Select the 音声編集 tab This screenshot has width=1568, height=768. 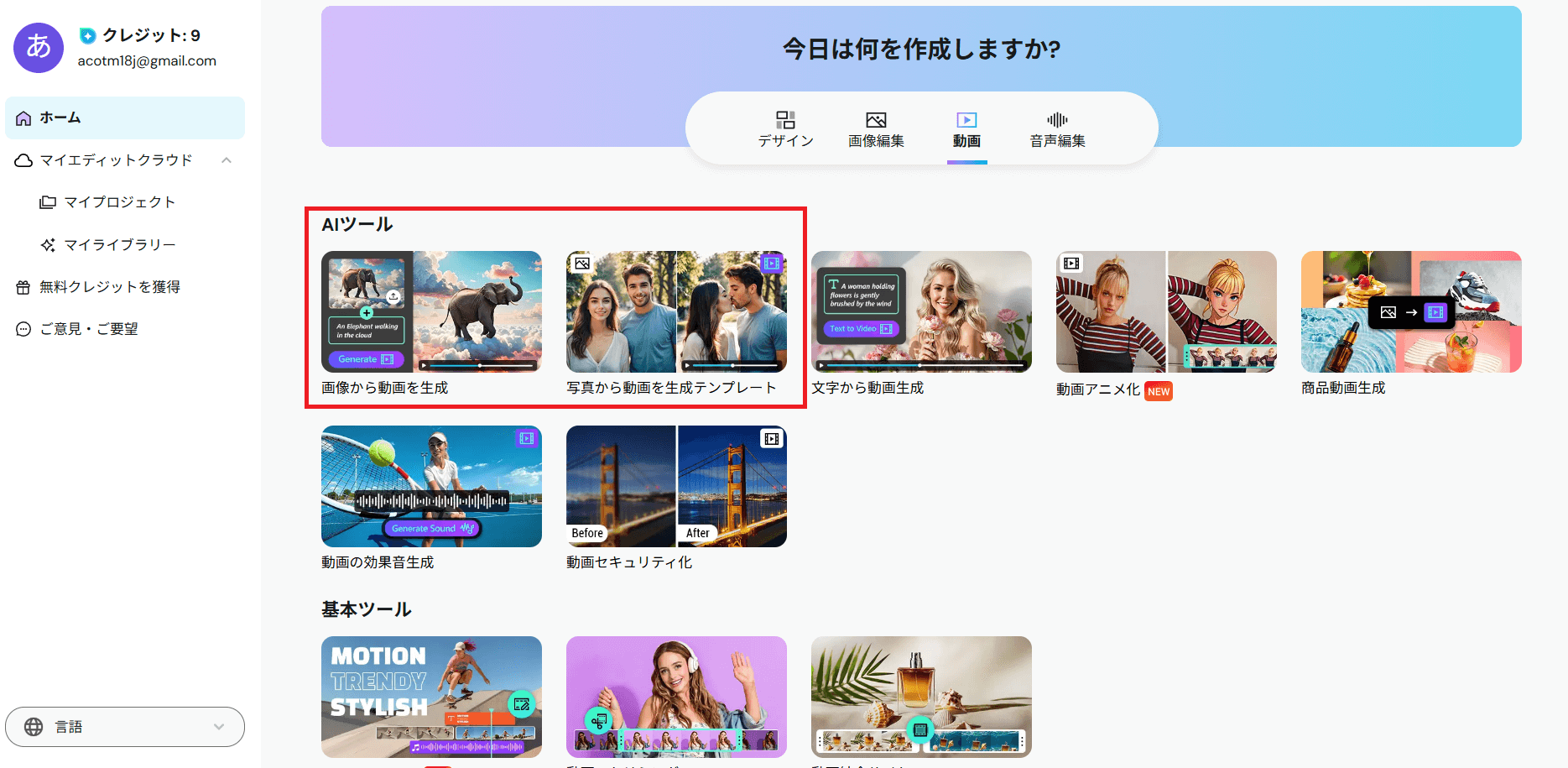(x=1056, y=128)
